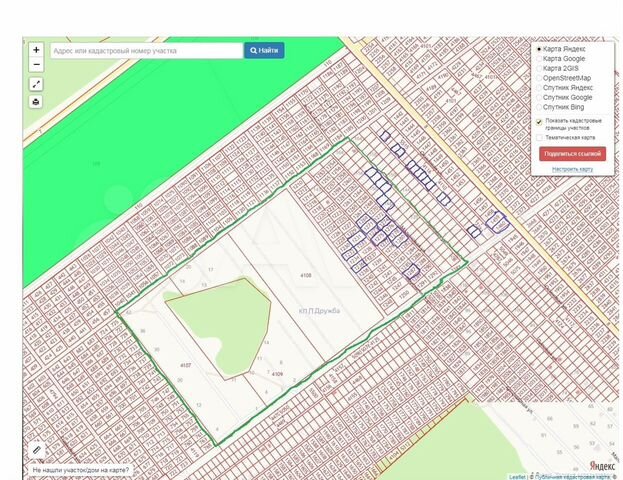Image resolution: width=623 pixels, height=480 pixels.
Task: Focus the cadastral number search field
Action: coord(145,49)
